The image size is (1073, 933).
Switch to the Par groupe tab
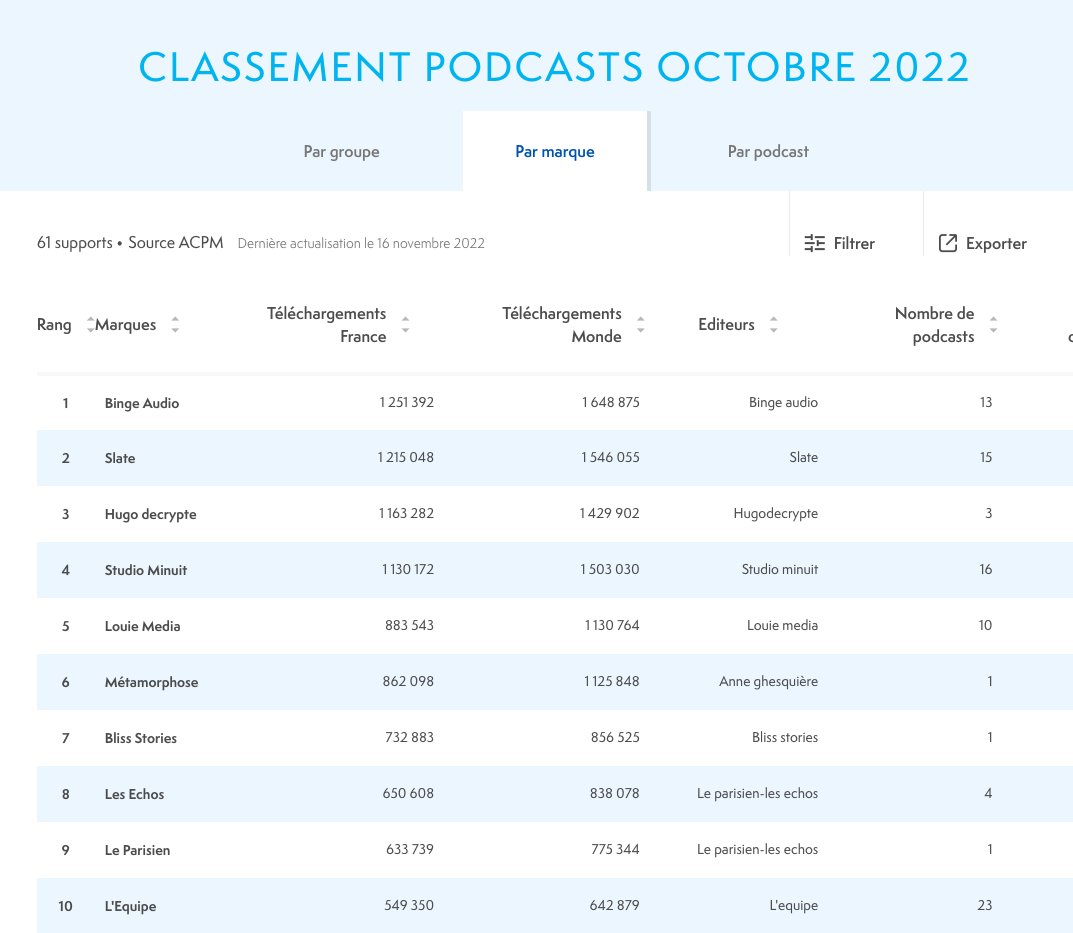click(341, 151)
